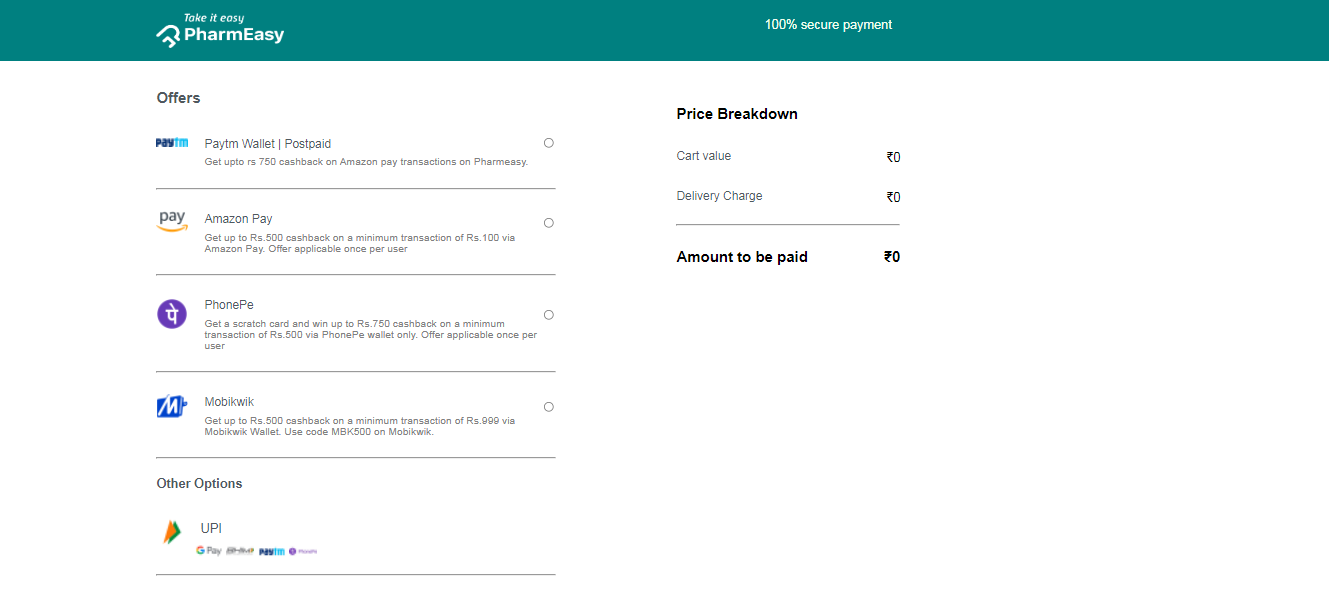The height and width of the screenshot is (589, 1329).
Task: Click the BHIM icon under UPI
Action: click(x=239, y=550)
